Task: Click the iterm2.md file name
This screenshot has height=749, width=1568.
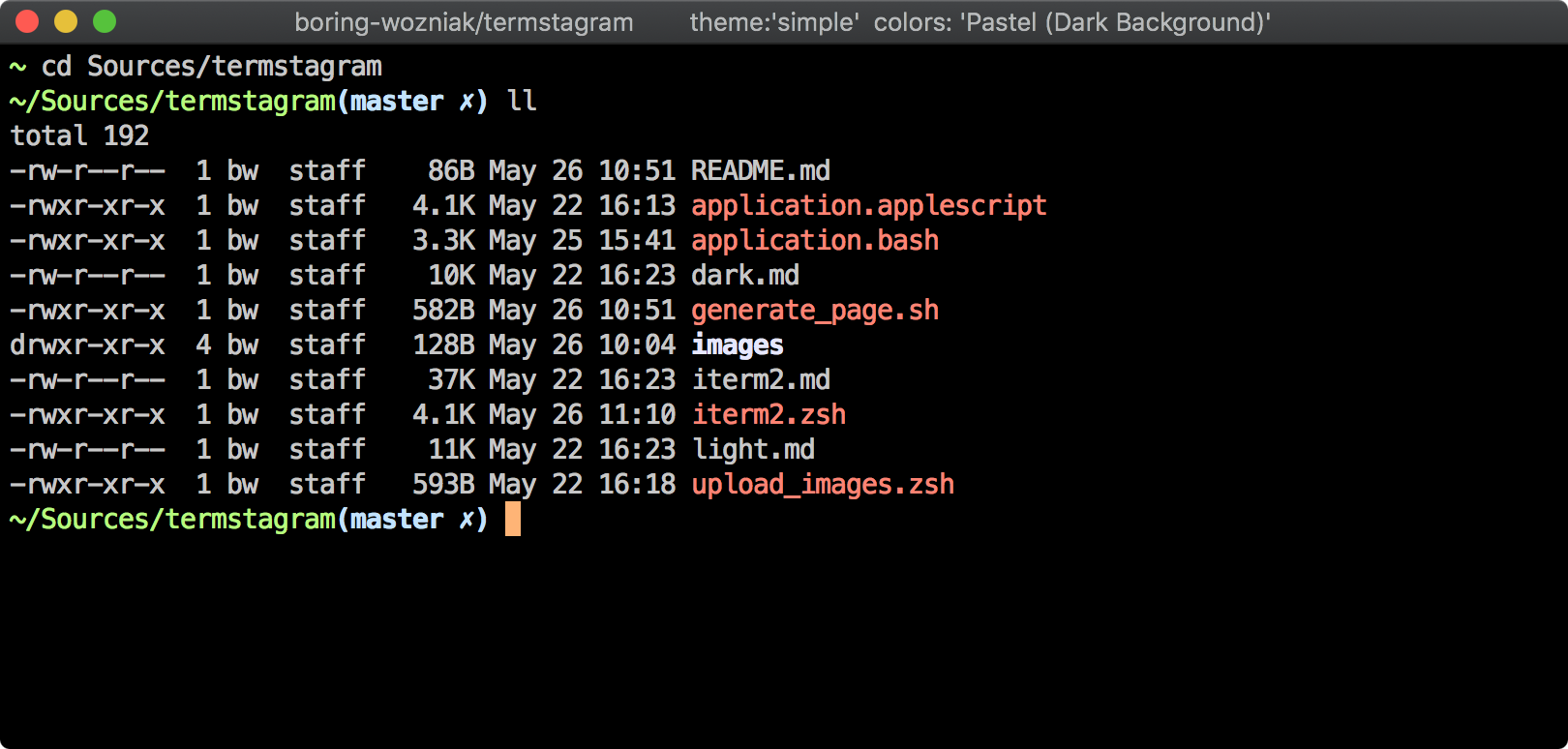Action: click(760, 380)
